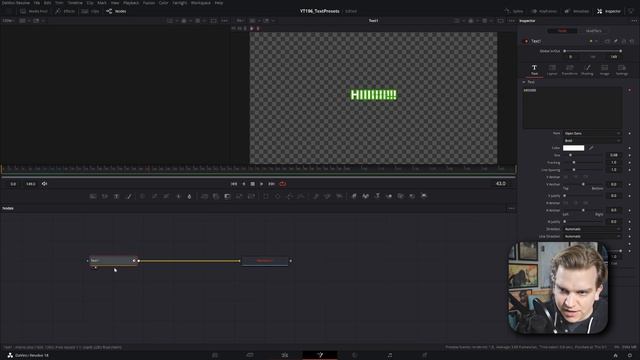The width and height of the screenshot is (640, 360).
Task: Toggle the Inspector panel button
Action: point(609,11)
